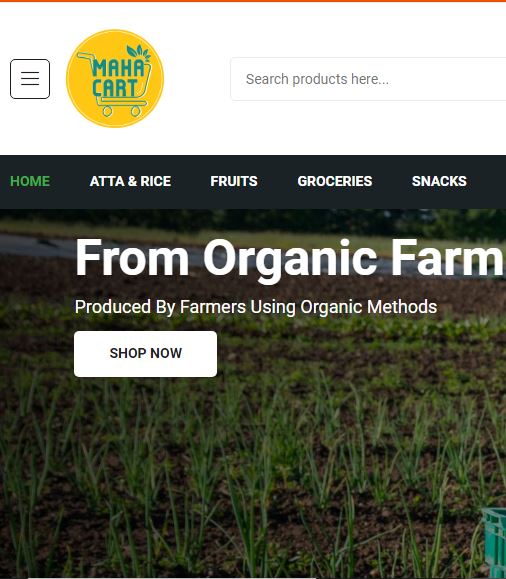Click white header space beside logo
The image size is (506, 579).
[x=197, y=79]
